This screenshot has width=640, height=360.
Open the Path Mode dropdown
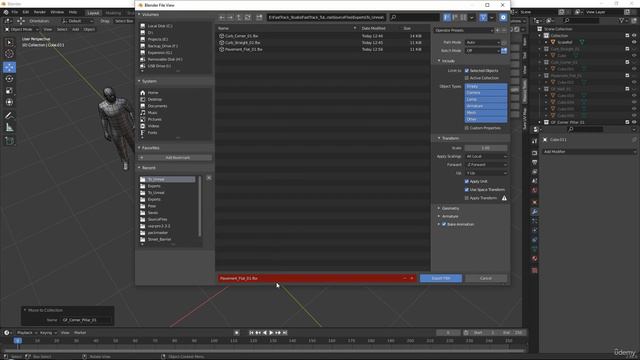pyautogui.click(x=482, y=42)
